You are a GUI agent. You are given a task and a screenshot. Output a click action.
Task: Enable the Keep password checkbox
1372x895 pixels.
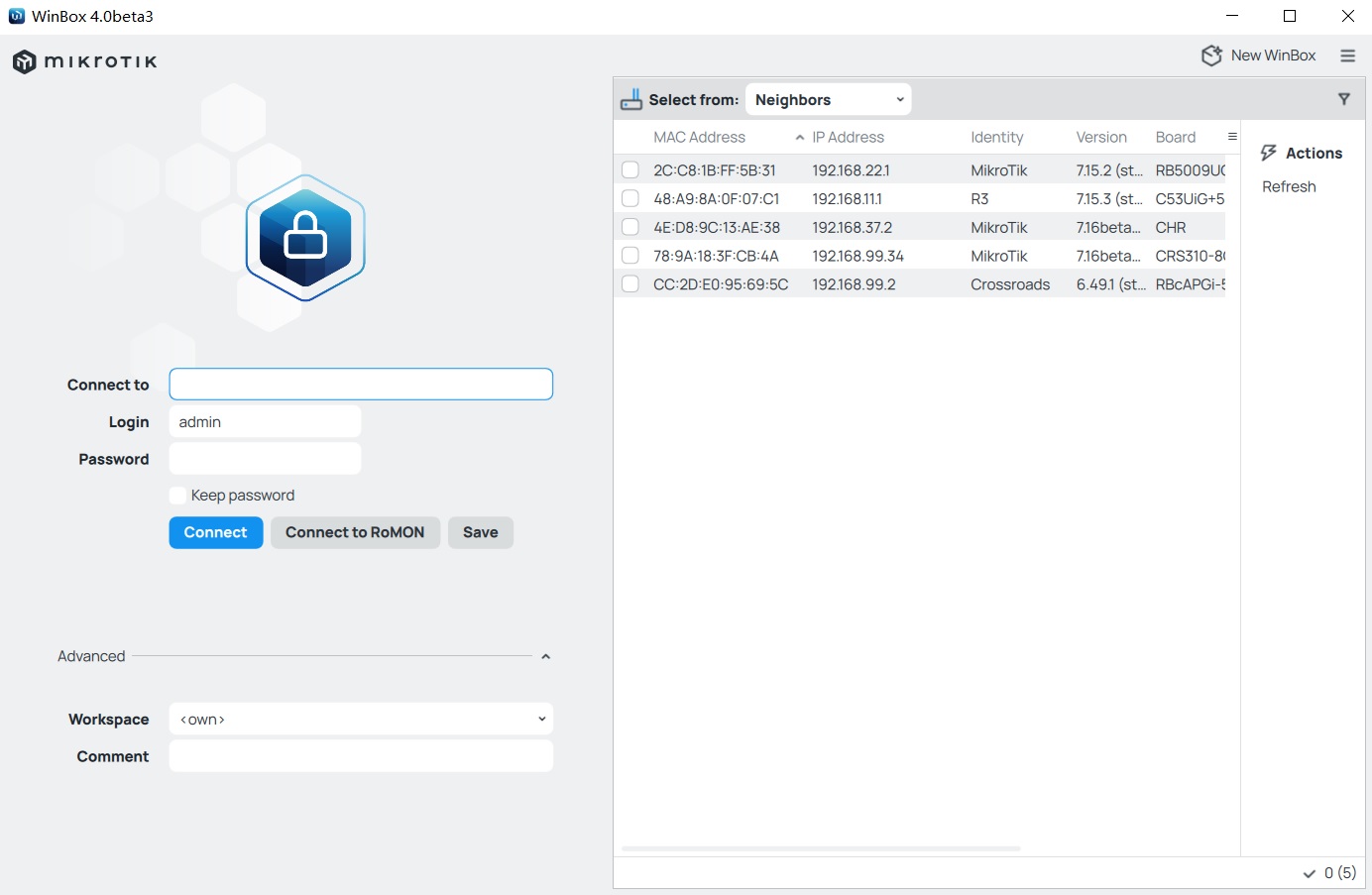pyautogui.click(x=178, y=496)
